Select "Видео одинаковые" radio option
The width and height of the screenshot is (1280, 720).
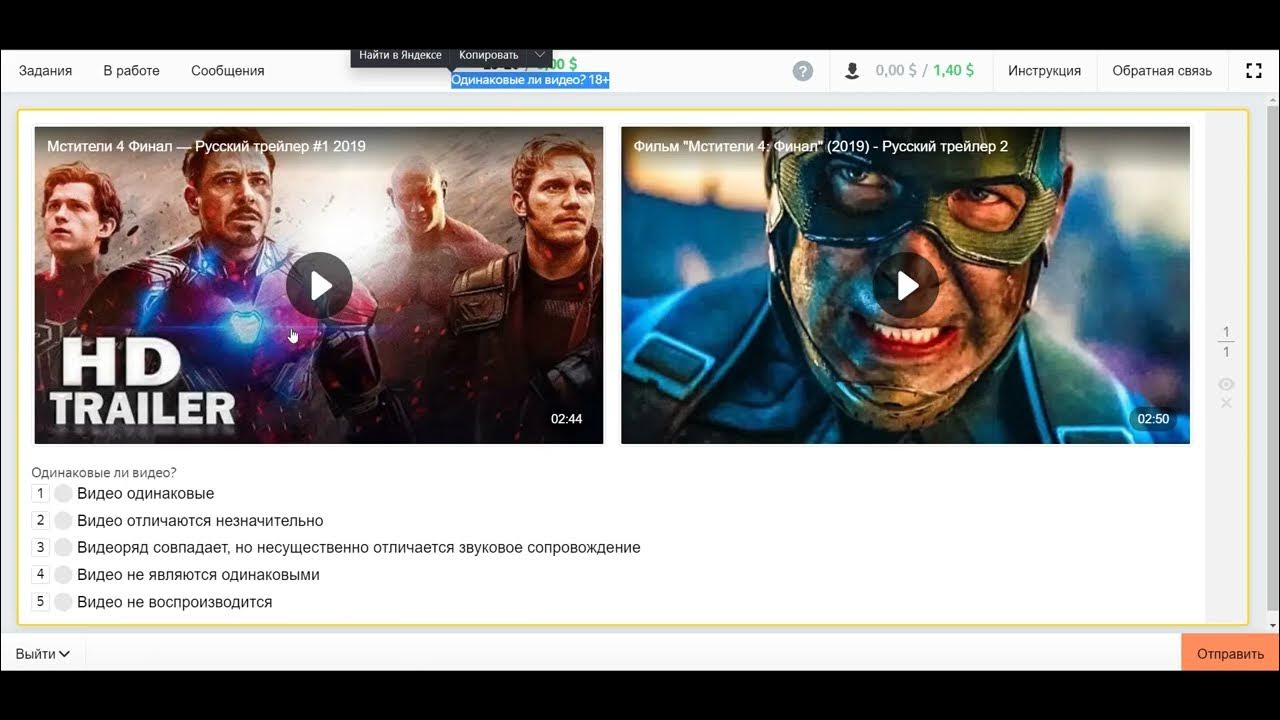point(63,493)
